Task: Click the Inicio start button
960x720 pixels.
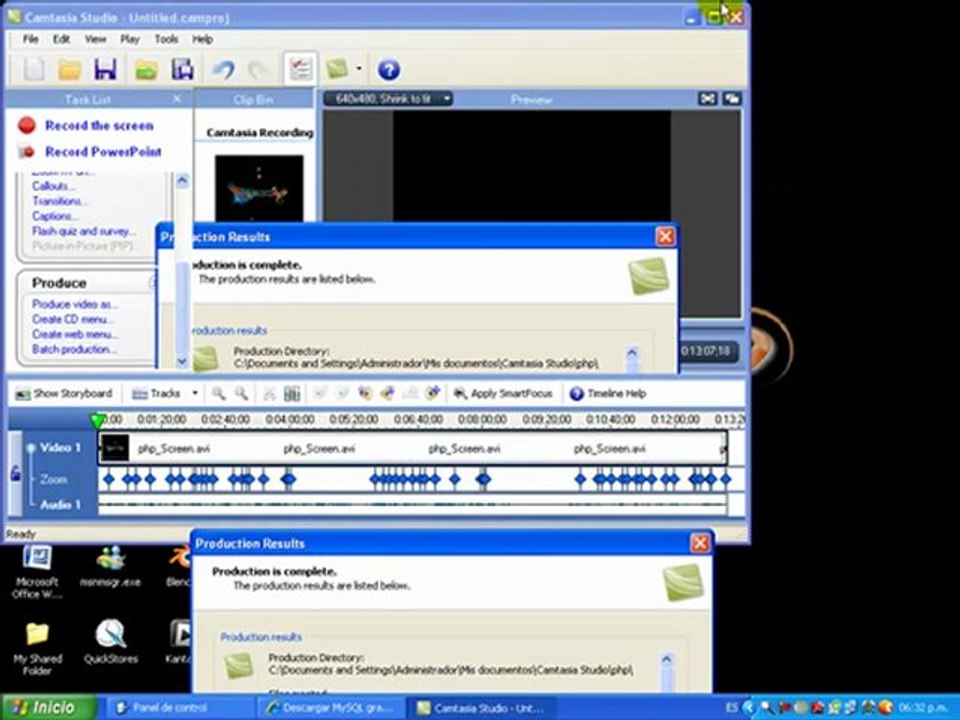Action: 47,707
